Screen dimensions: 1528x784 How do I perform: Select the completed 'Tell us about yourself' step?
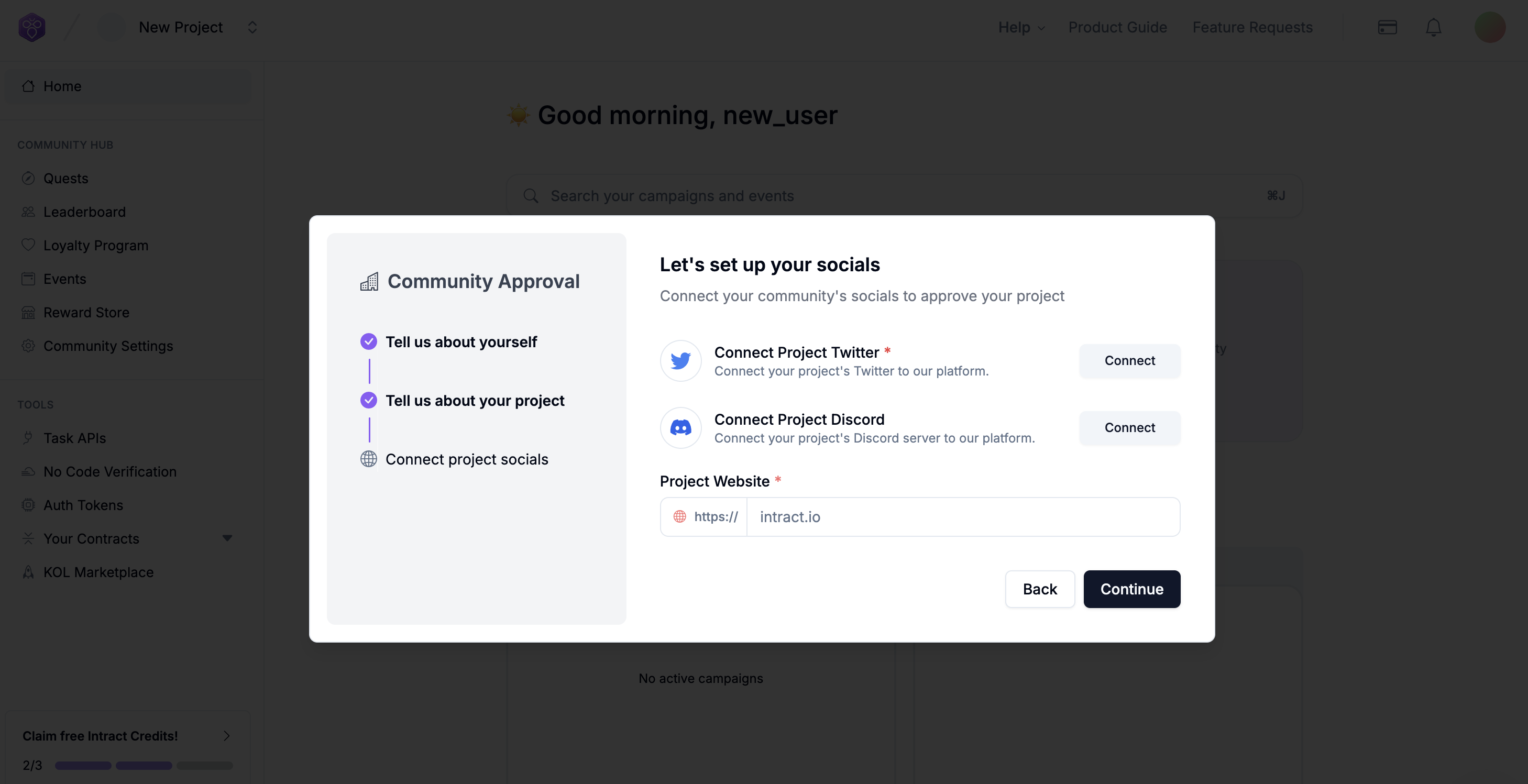tap(461, 341)
